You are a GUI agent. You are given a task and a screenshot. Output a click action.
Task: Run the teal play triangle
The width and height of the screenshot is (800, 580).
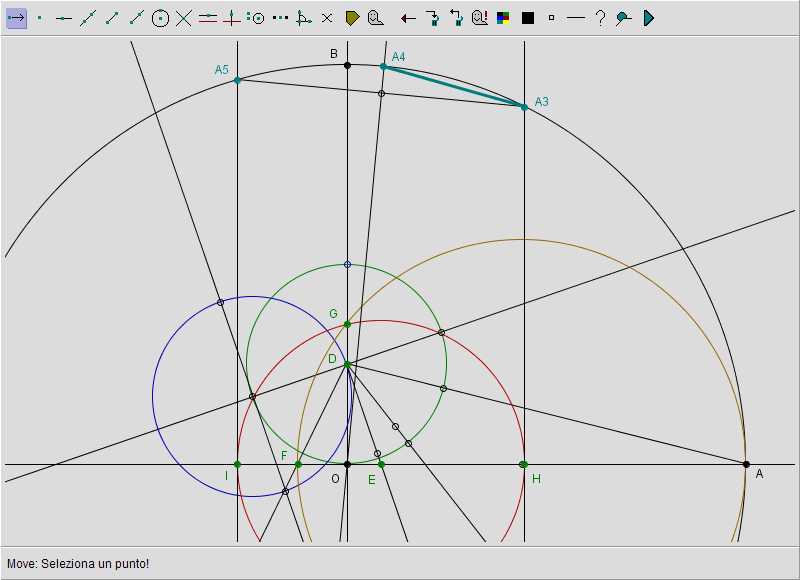point(648,18)
